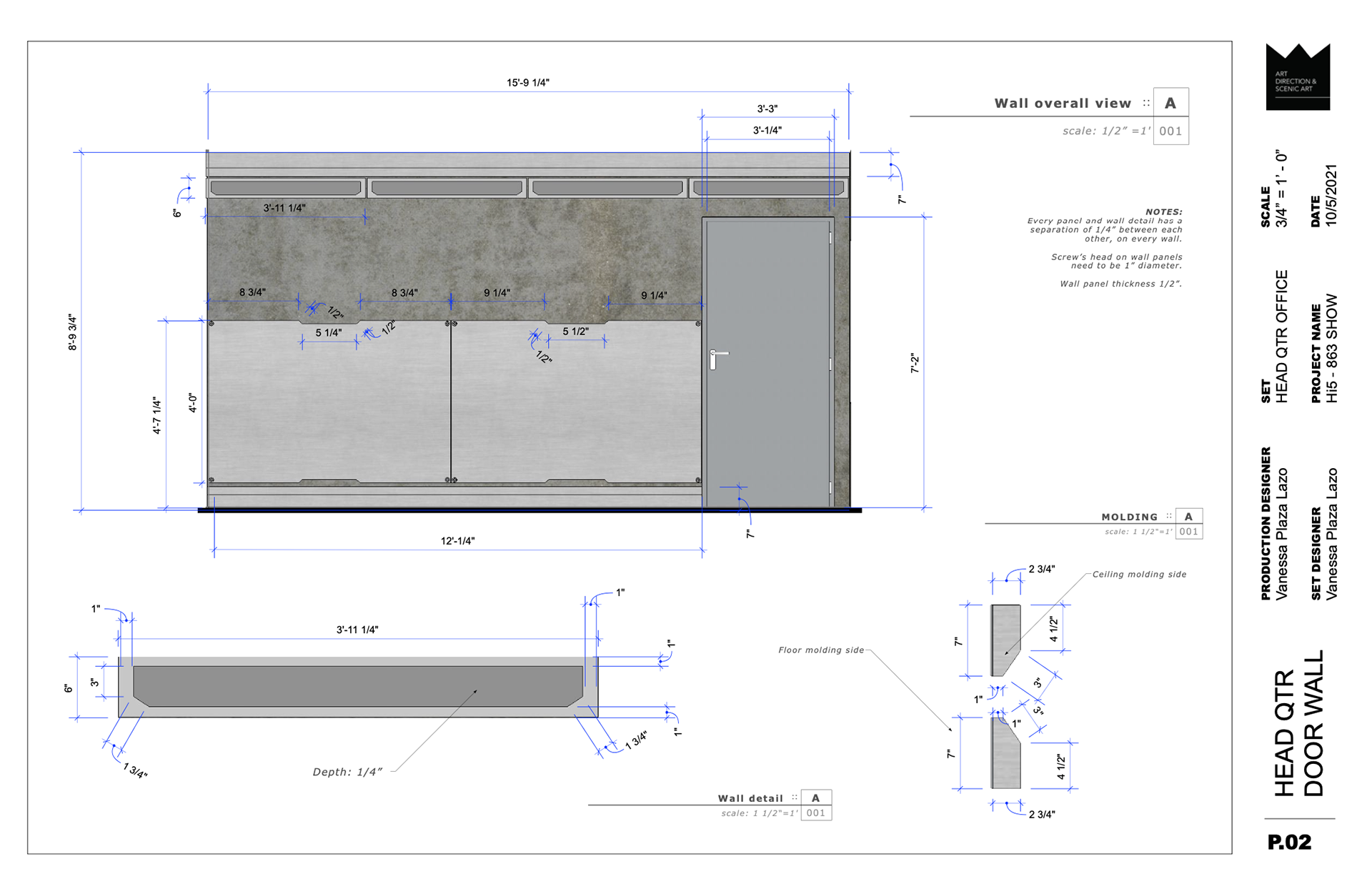Click the 'Wall overall view' title

pos(1063,104)
